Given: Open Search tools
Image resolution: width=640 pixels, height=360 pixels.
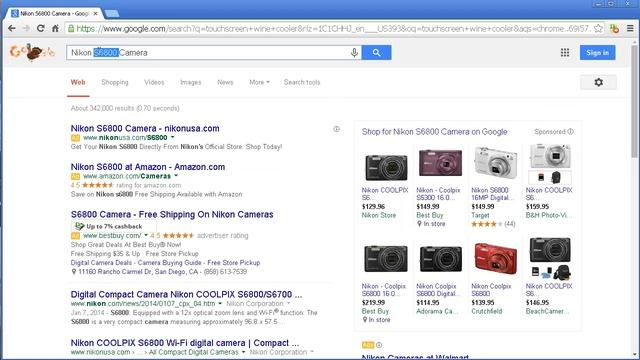Looking at the screenshot, I should click(302, 82).
